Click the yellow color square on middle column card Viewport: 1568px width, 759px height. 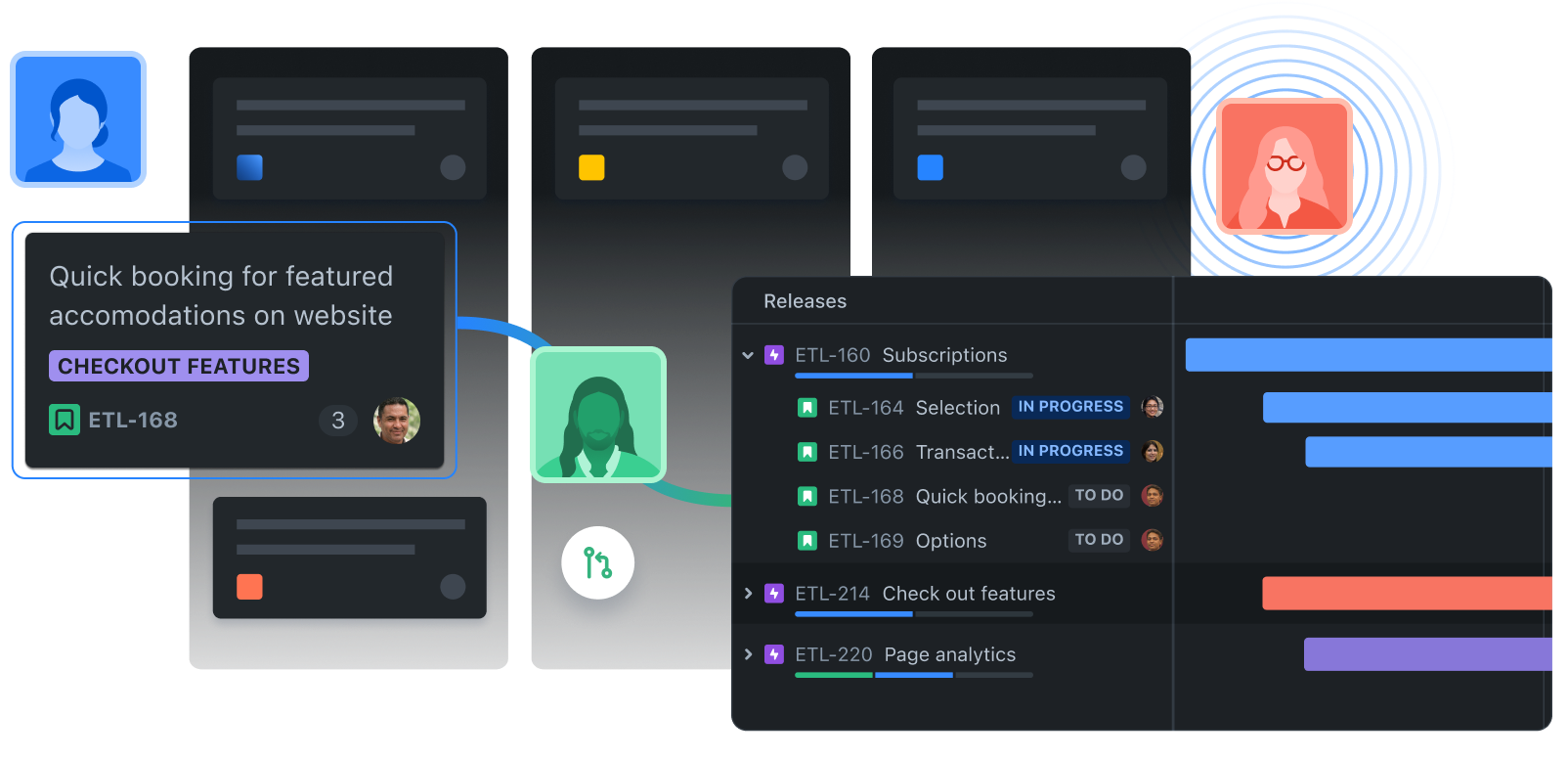pyautogui.click(x=591, y=167)
